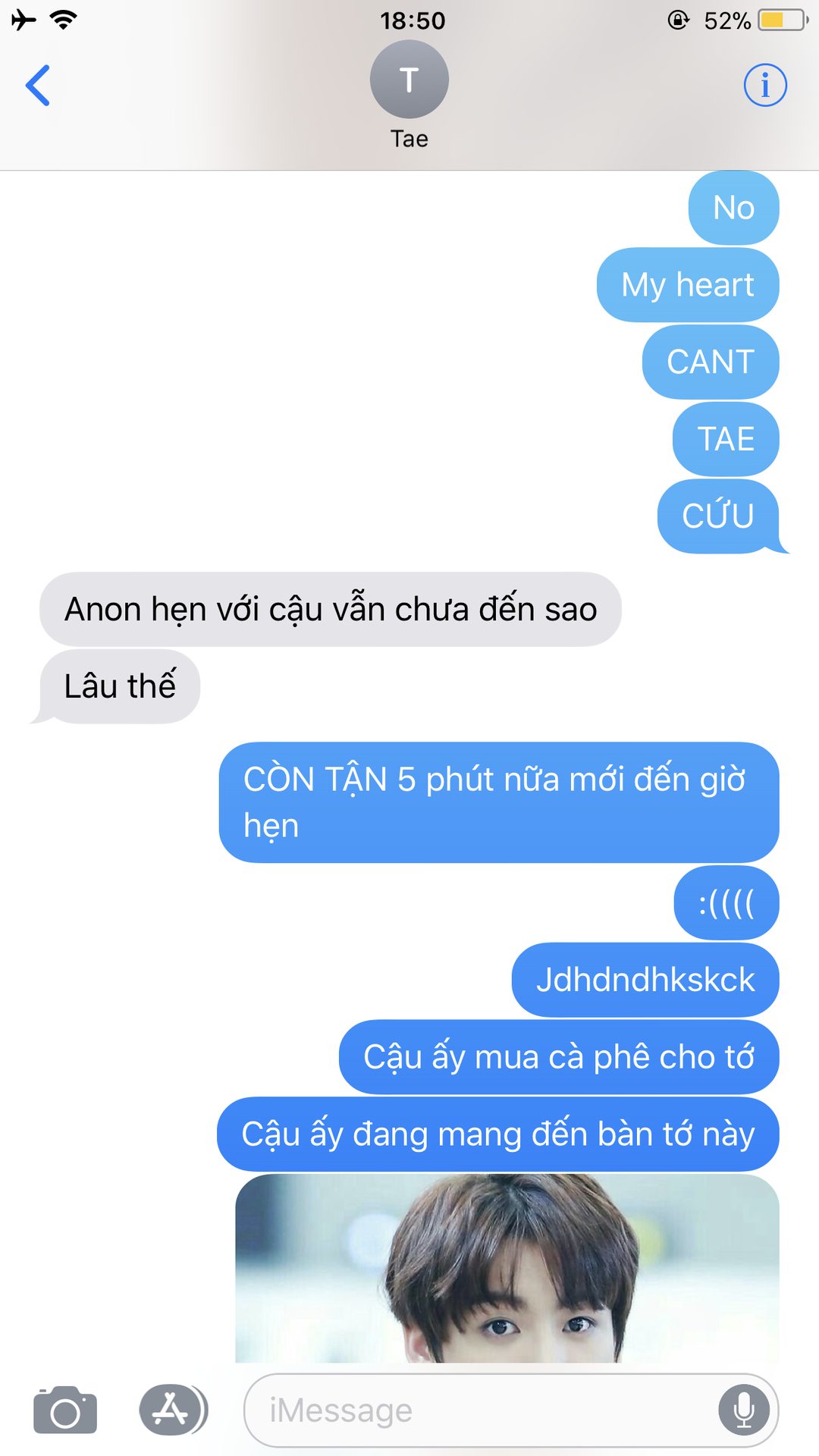Tap the 'My heart' message bubble
The image size is (819, 1456).
pyautogui.click(x=688, y=285)
